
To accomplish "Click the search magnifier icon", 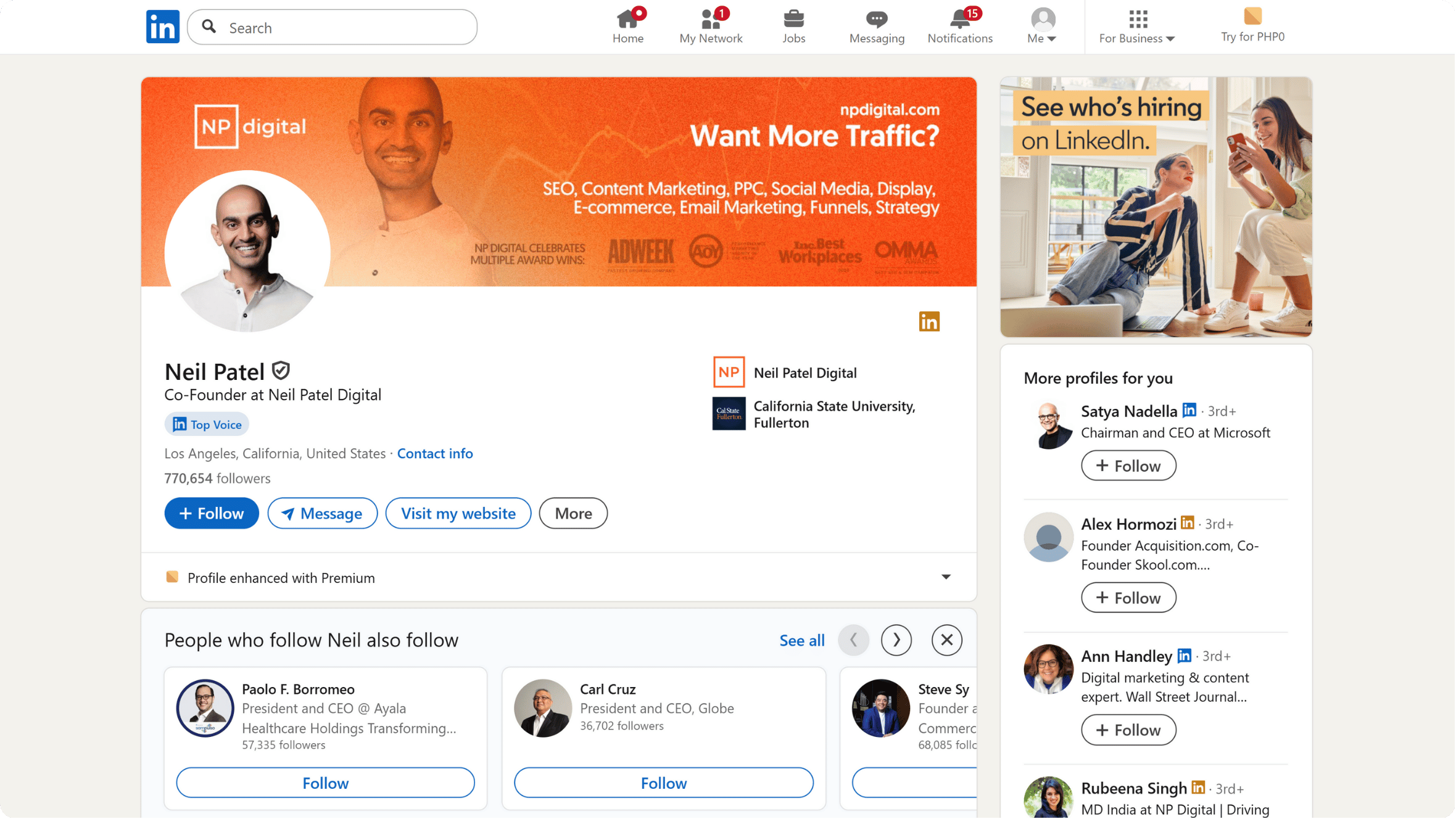I will (209, 27).
